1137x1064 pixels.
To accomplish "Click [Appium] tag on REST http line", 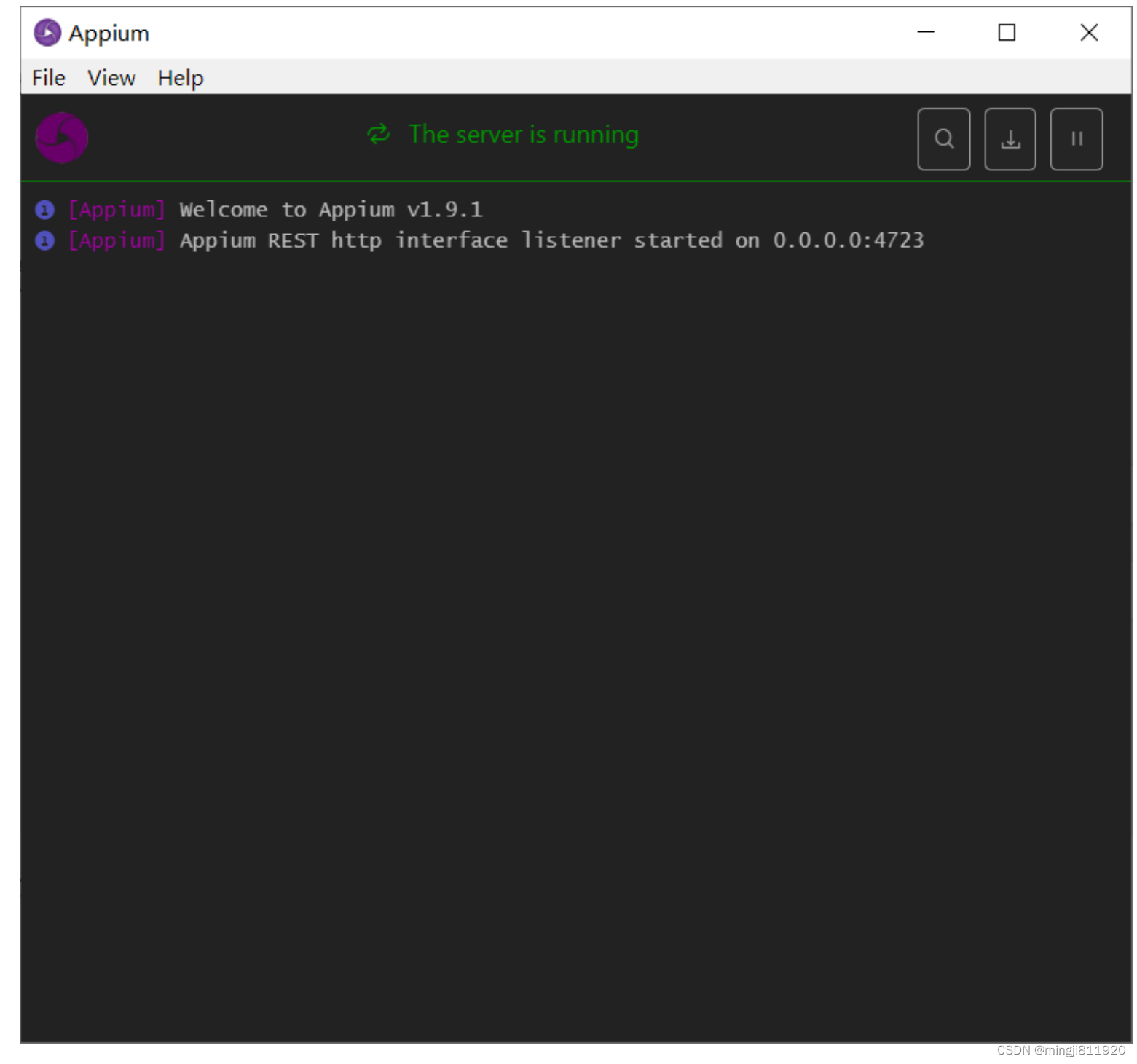I will tap(117, 240).
